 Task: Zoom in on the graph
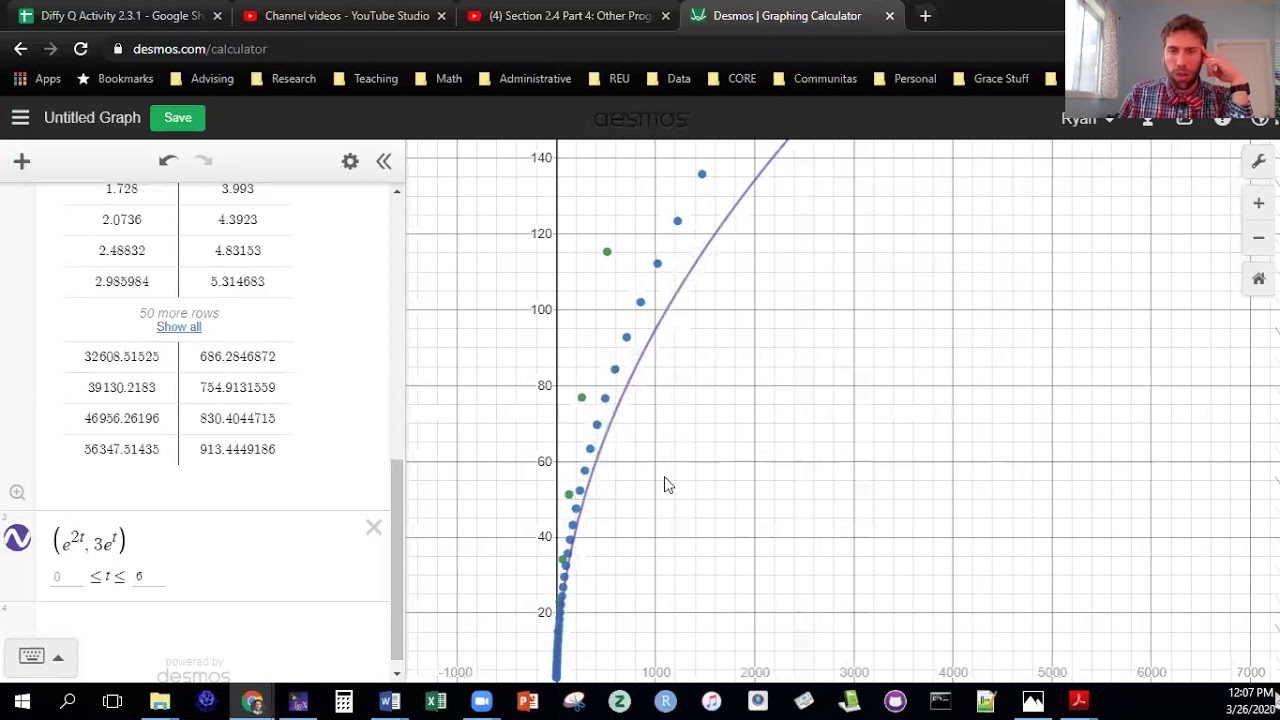point(1259,203)
